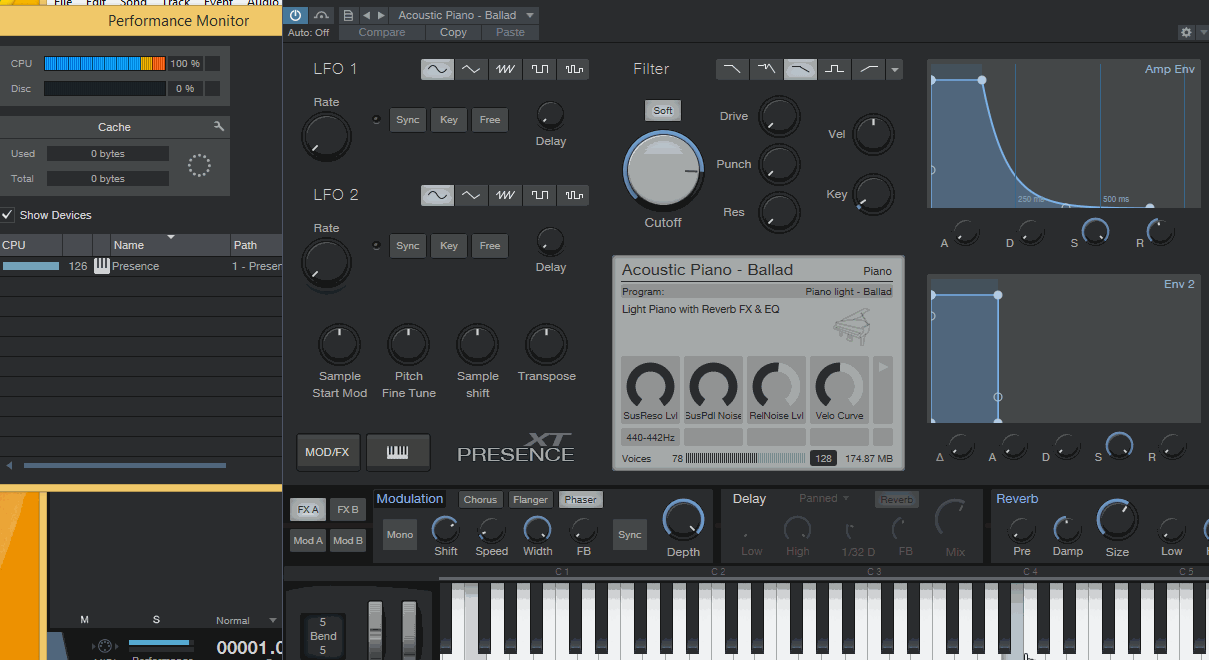
Task: Select LFO 1 sine waveform
Action: pyautogui.click(x=437, y=69)
